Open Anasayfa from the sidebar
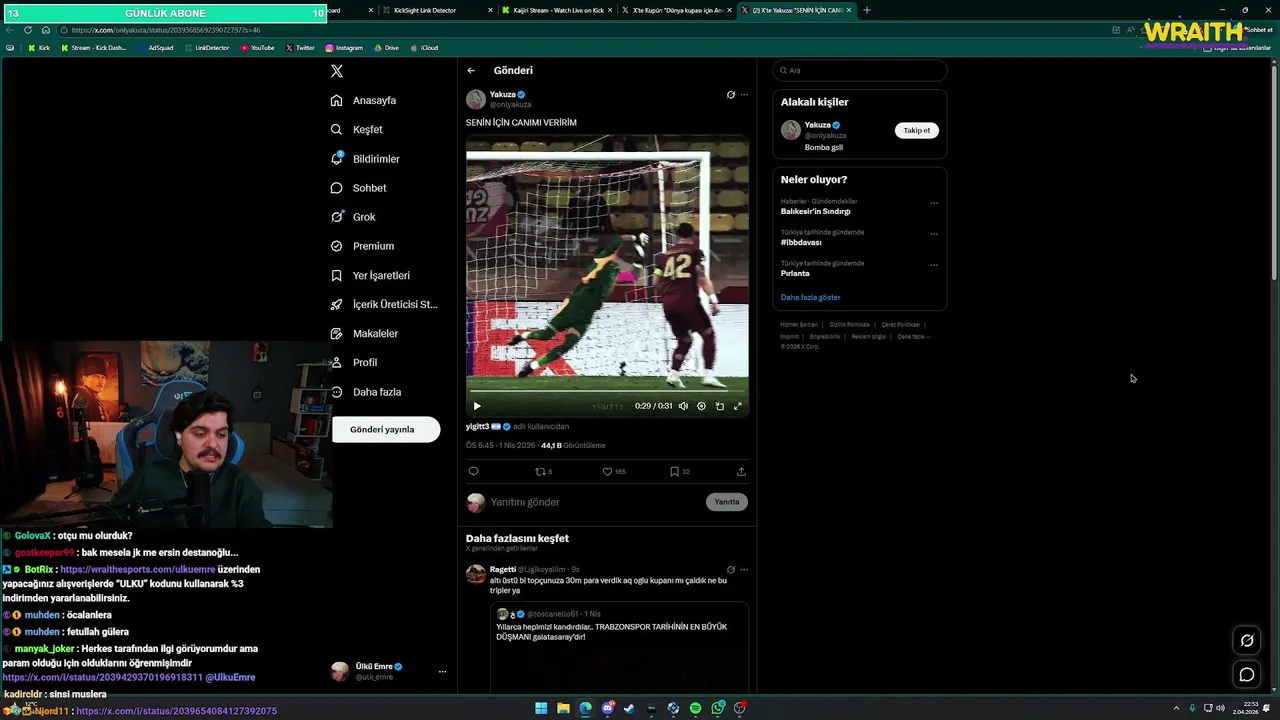1280x720 pixels. tap(364, 101)
